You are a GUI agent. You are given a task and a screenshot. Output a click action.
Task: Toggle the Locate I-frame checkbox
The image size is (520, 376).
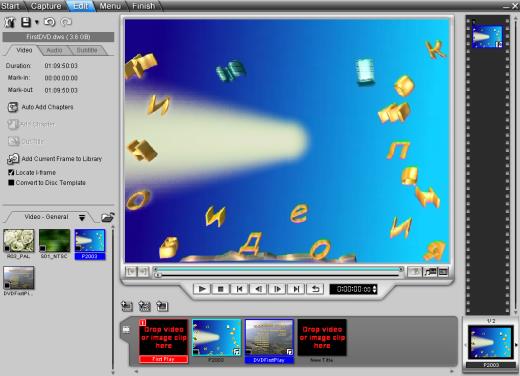(x=11, y=172)
